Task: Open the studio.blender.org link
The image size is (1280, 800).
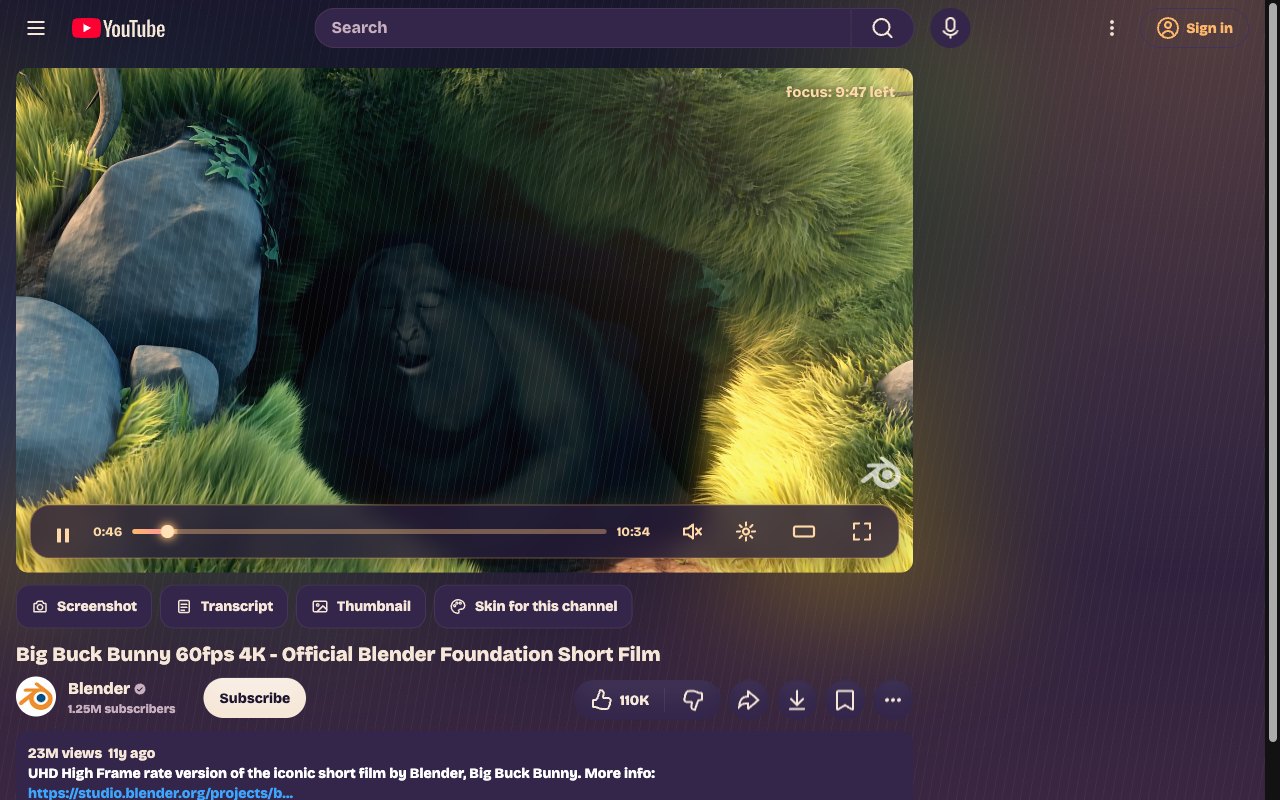Action: (160, 793)
